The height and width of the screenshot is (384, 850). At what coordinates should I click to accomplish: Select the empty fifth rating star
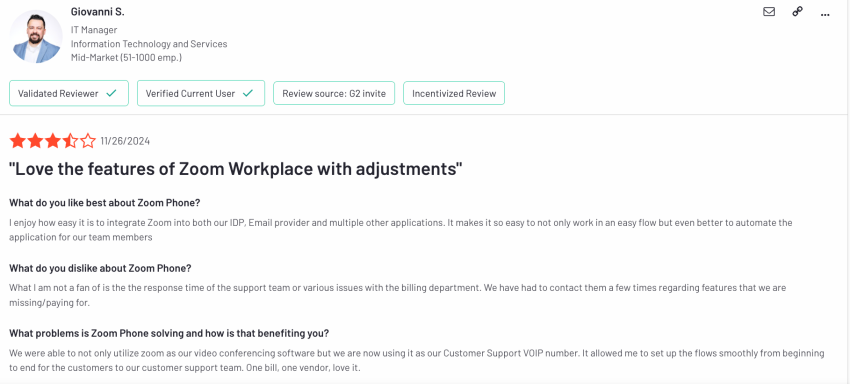[x=88, y=142]
